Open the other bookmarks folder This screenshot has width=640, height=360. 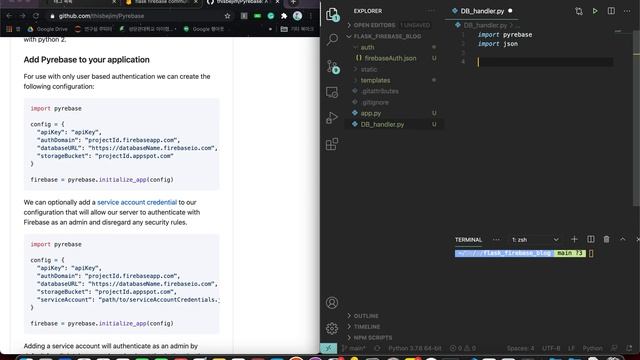pyautogui.click(x=297, y=29)
